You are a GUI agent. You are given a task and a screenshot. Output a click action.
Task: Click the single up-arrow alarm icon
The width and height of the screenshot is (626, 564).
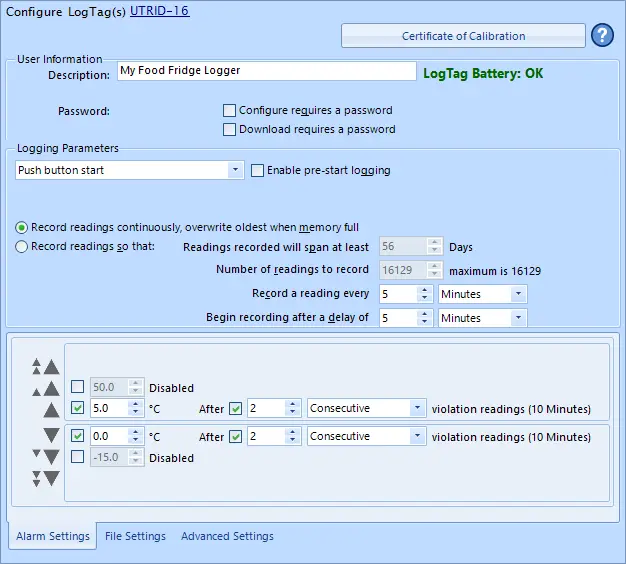[50, 409]
